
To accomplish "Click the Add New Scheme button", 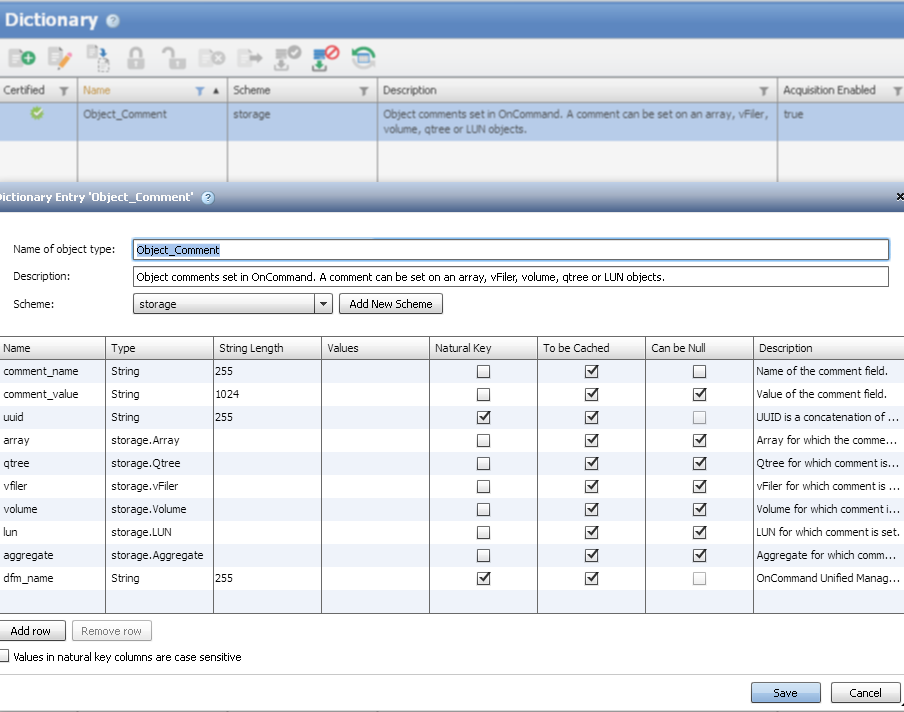I will (390, 304).
